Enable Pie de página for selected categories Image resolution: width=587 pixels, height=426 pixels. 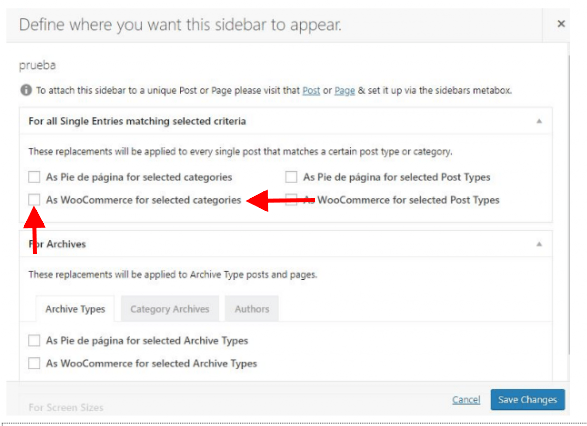pyautogui.click(x=34, y=177)
